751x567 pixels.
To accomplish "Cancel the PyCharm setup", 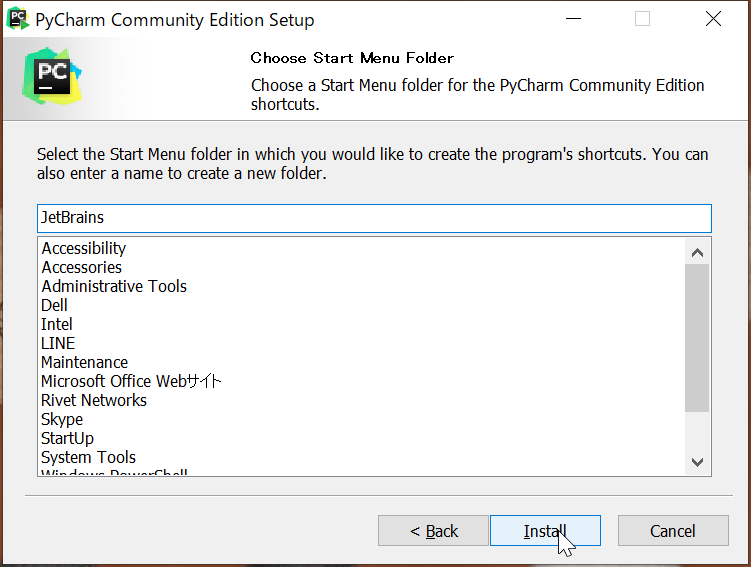I will point(673,531).
